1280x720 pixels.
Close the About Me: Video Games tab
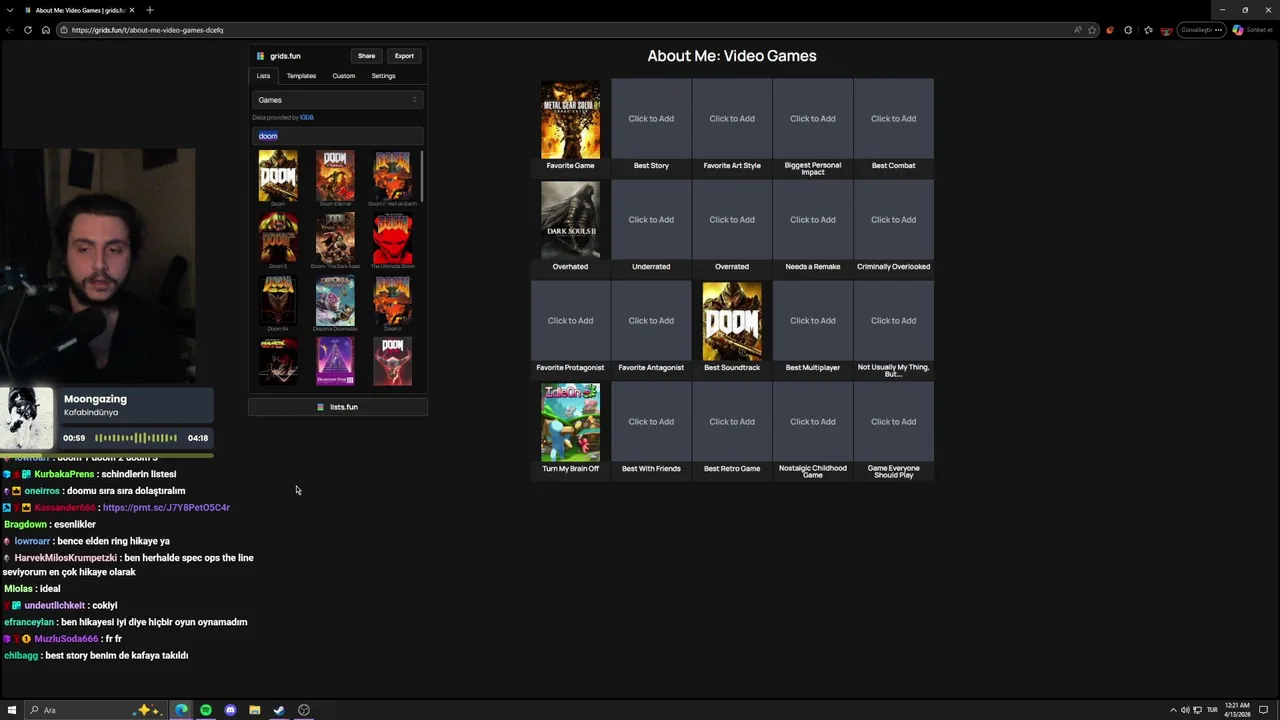[x=132, y=10]
